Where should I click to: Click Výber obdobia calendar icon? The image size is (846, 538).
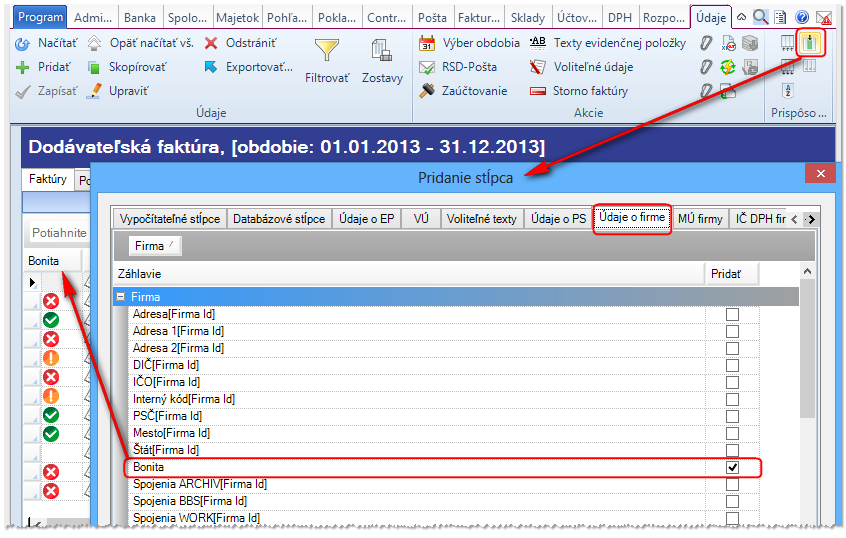click(x=427, y=43)
